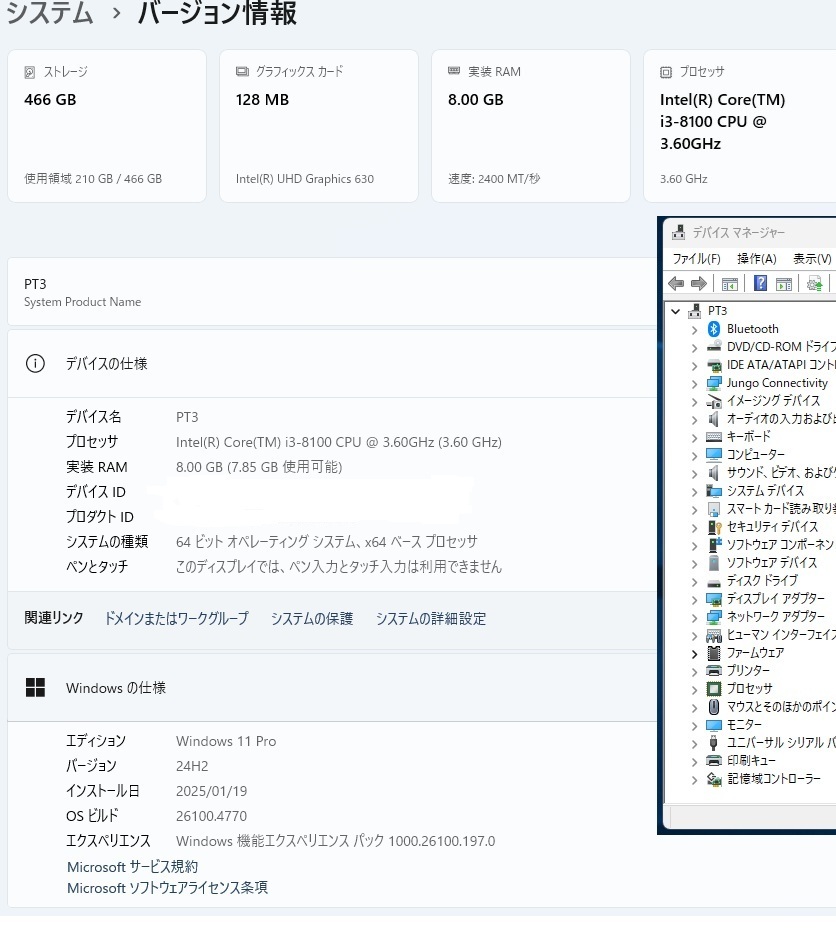This screenshot has height=929, width=836.
Task: Click the ディスク ドライブ icon
Action: point(714,582)
